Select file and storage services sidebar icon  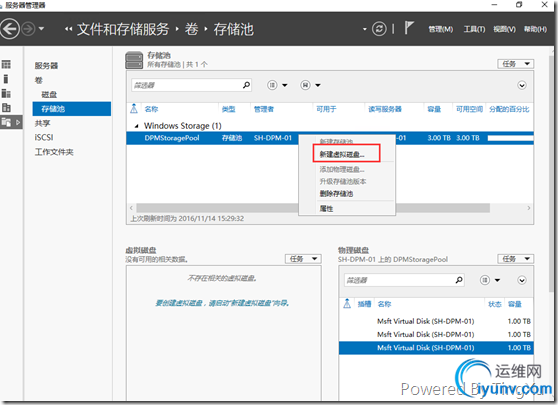[x=11, y=122]
